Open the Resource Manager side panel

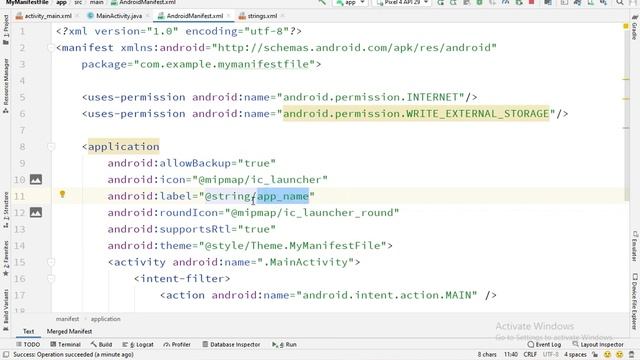(6, 86)
